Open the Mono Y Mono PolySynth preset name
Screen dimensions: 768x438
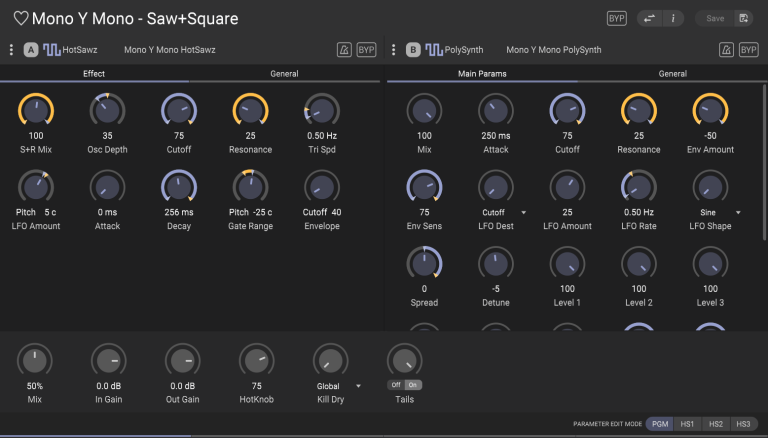553,49
